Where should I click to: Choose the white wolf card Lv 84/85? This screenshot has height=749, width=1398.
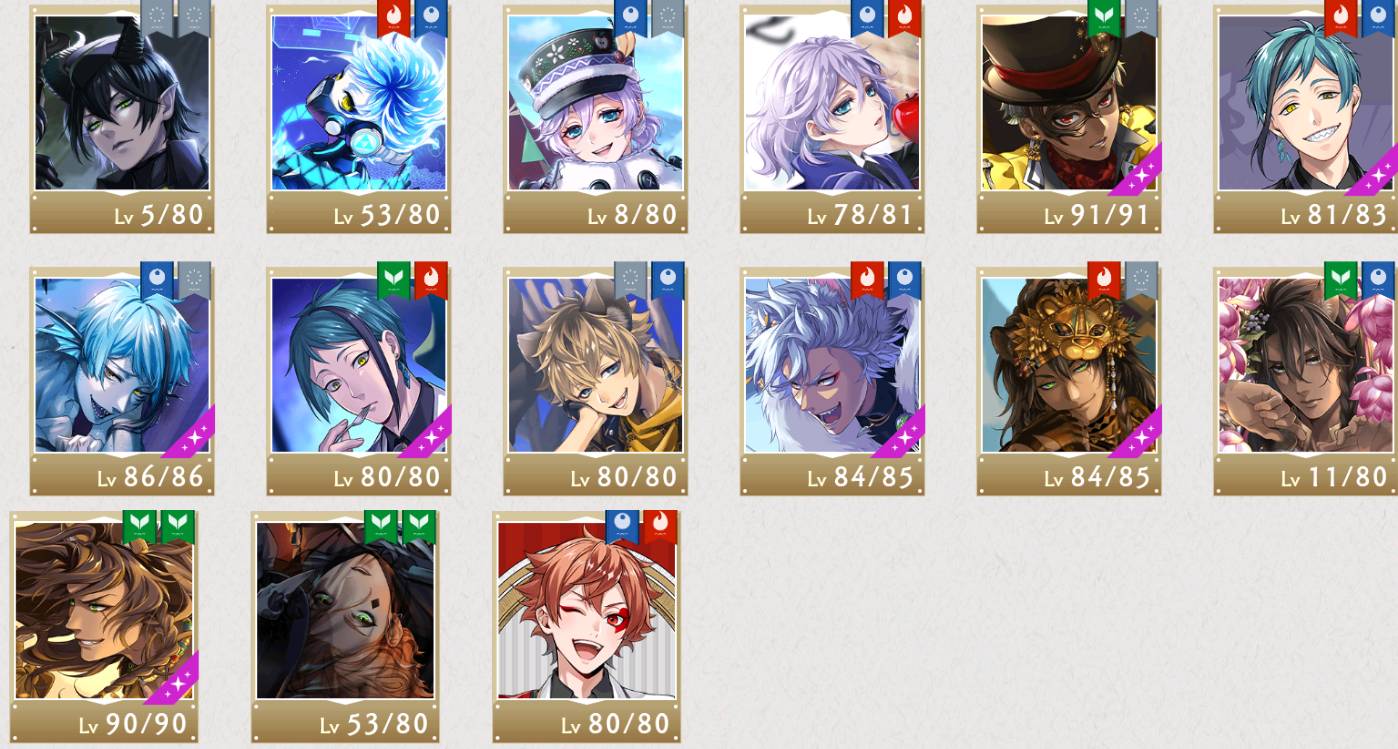[832, 381]
